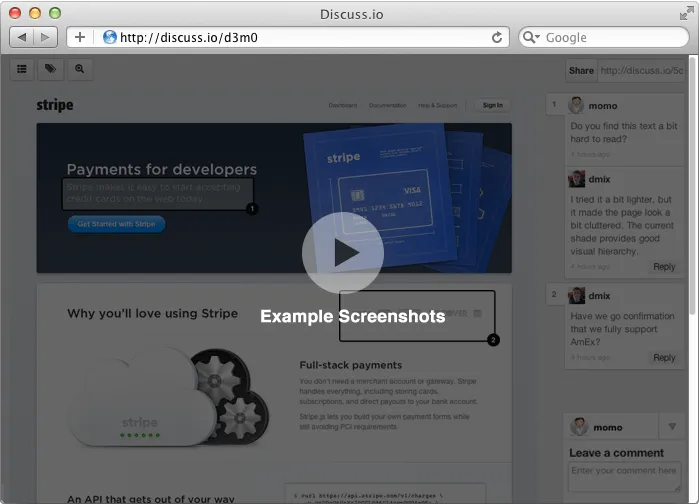Focus the discuss.io/d3m0 address field

tap(288, 37)
